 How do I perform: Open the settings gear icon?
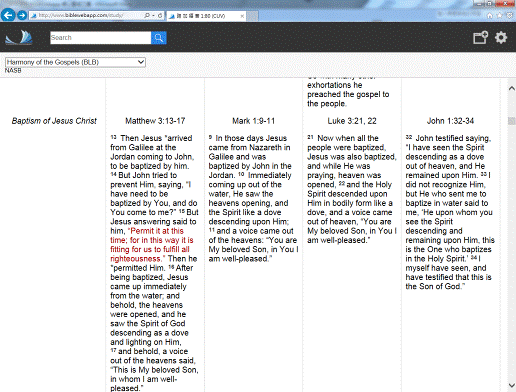click(501, 37)
